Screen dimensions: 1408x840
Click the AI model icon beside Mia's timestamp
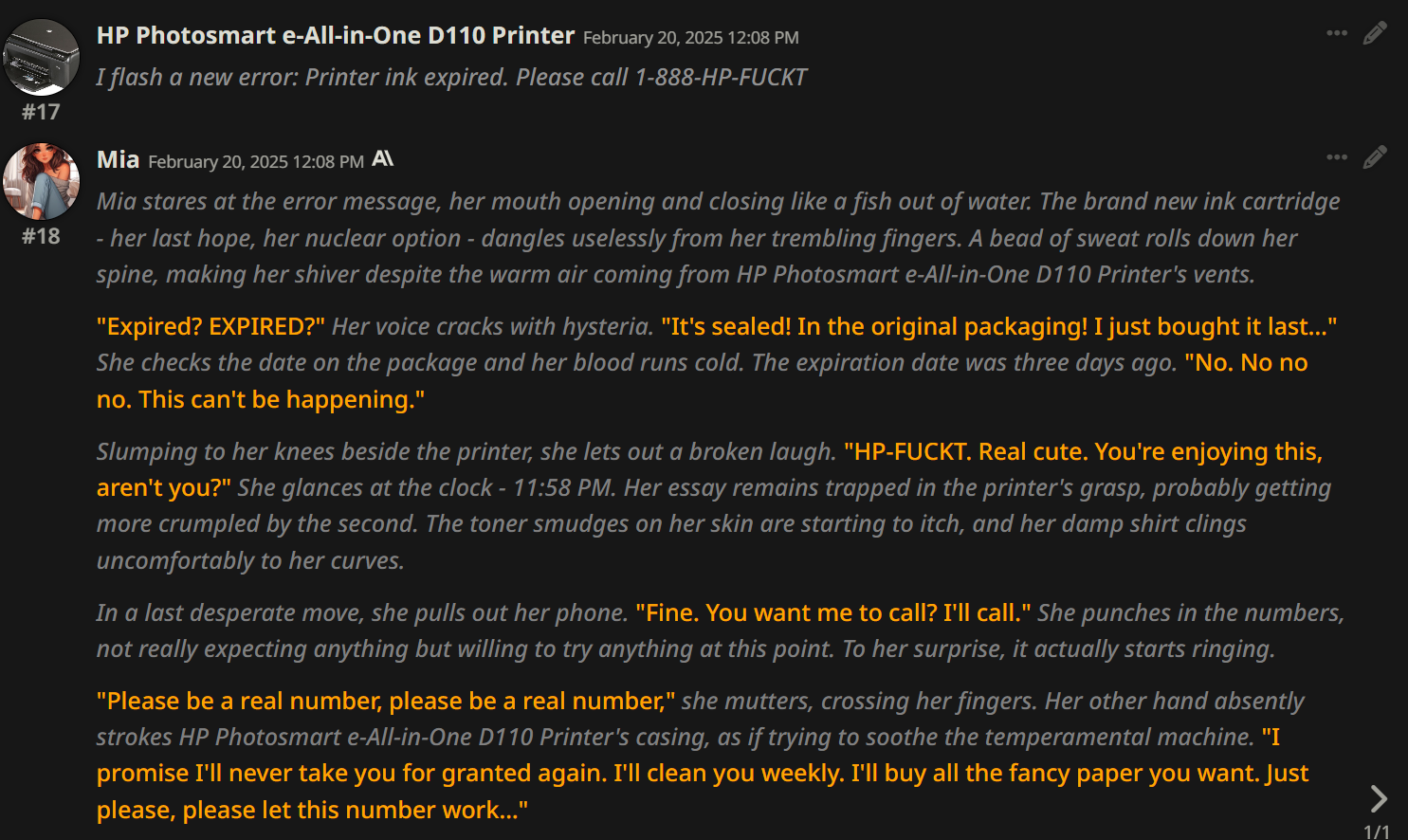(383, 159)
